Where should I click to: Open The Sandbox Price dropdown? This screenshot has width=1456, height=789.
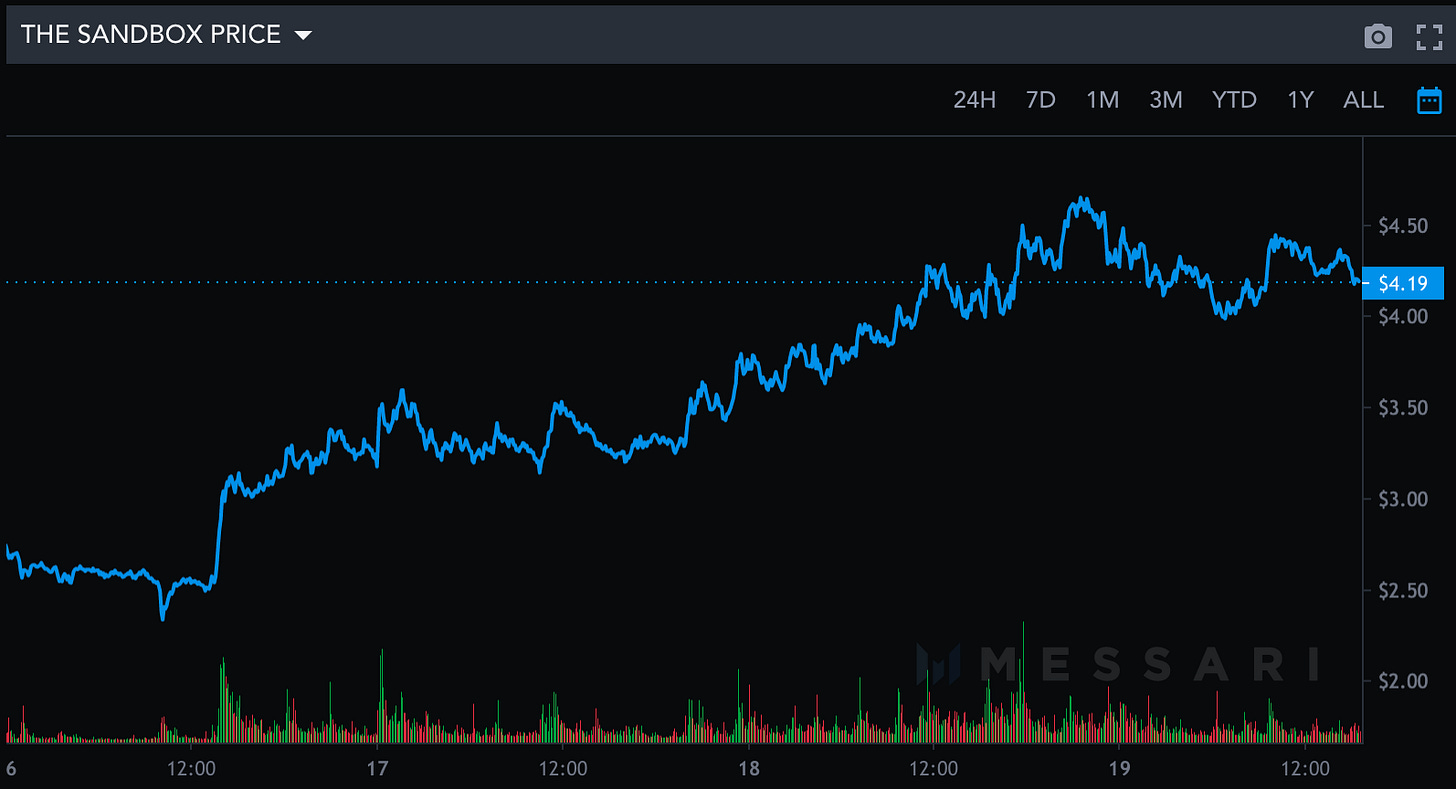[x=166, y=34]
